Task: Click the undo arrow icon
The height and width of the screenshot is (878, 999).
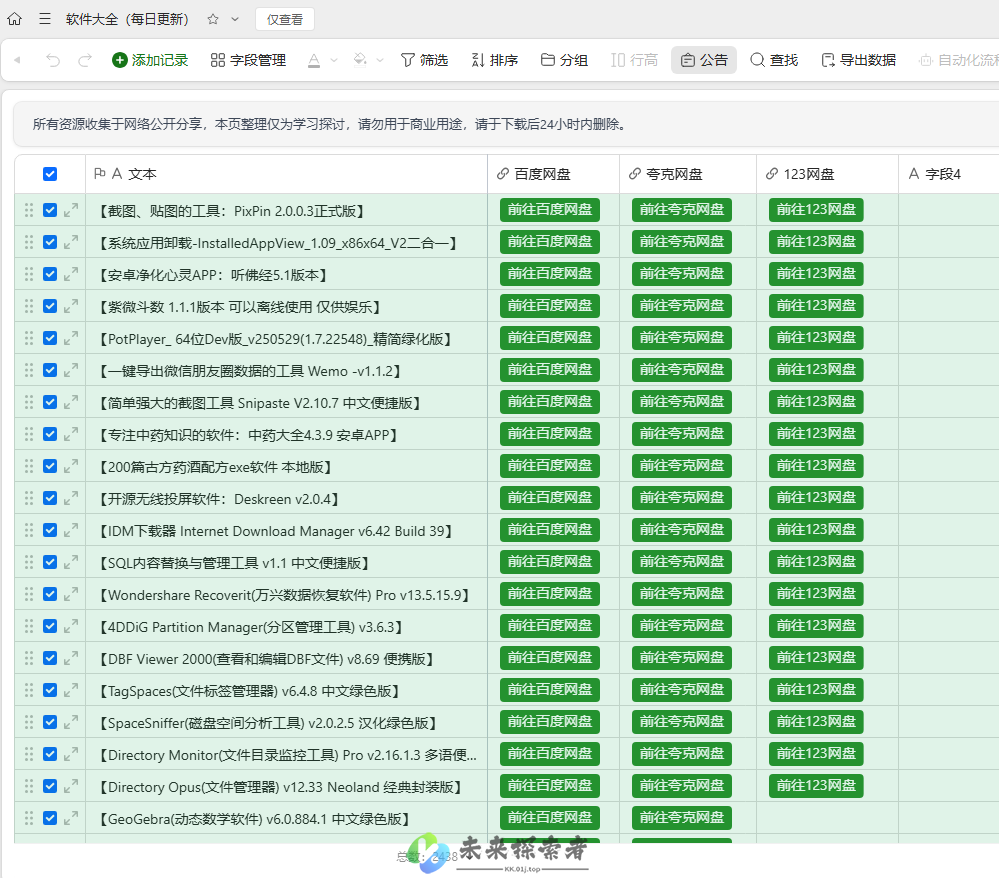Action: point(53,60)
